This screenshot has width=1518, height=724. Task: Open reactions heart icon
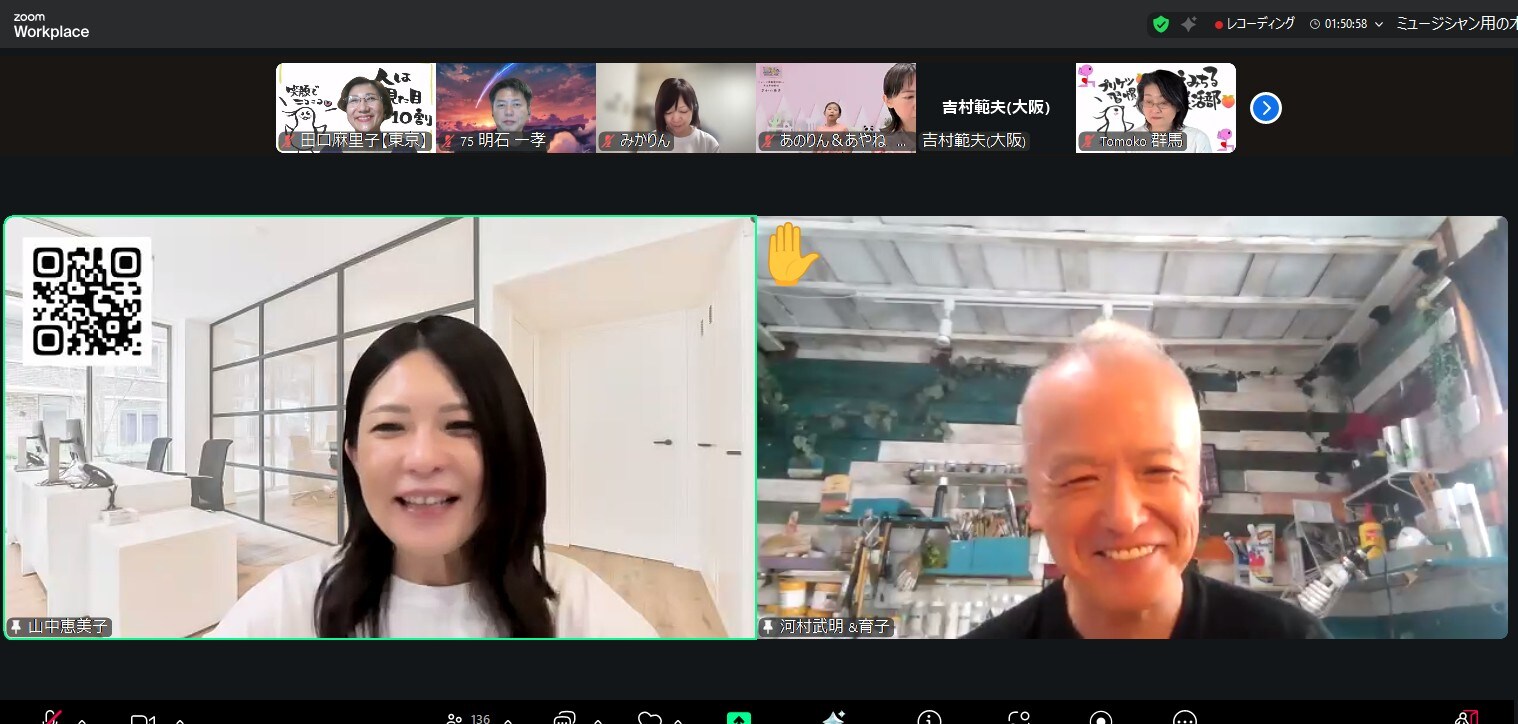649,718
